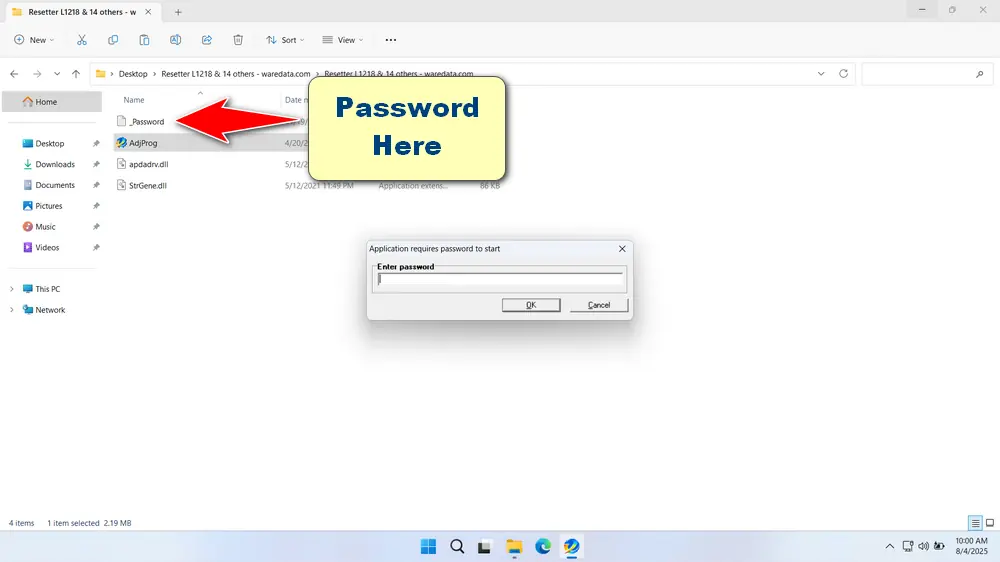Open Videos in the navigation pane
This screenshot has width=1000, height=562.
tap(47, 248)
